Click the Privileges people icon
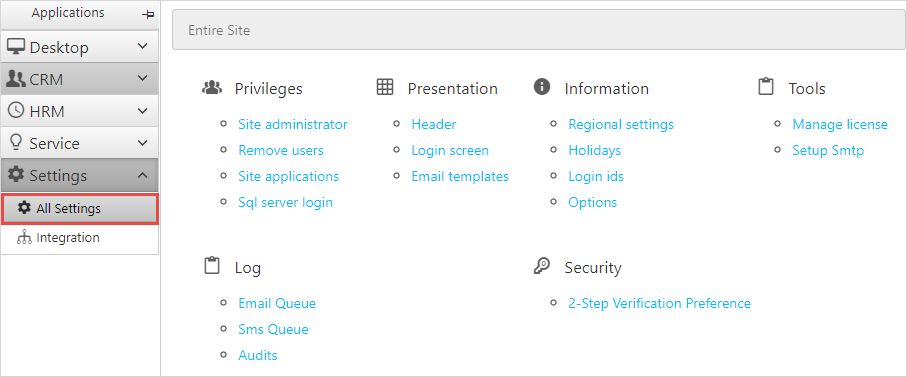This screenshot has width=907, height=377. point(212,88)
